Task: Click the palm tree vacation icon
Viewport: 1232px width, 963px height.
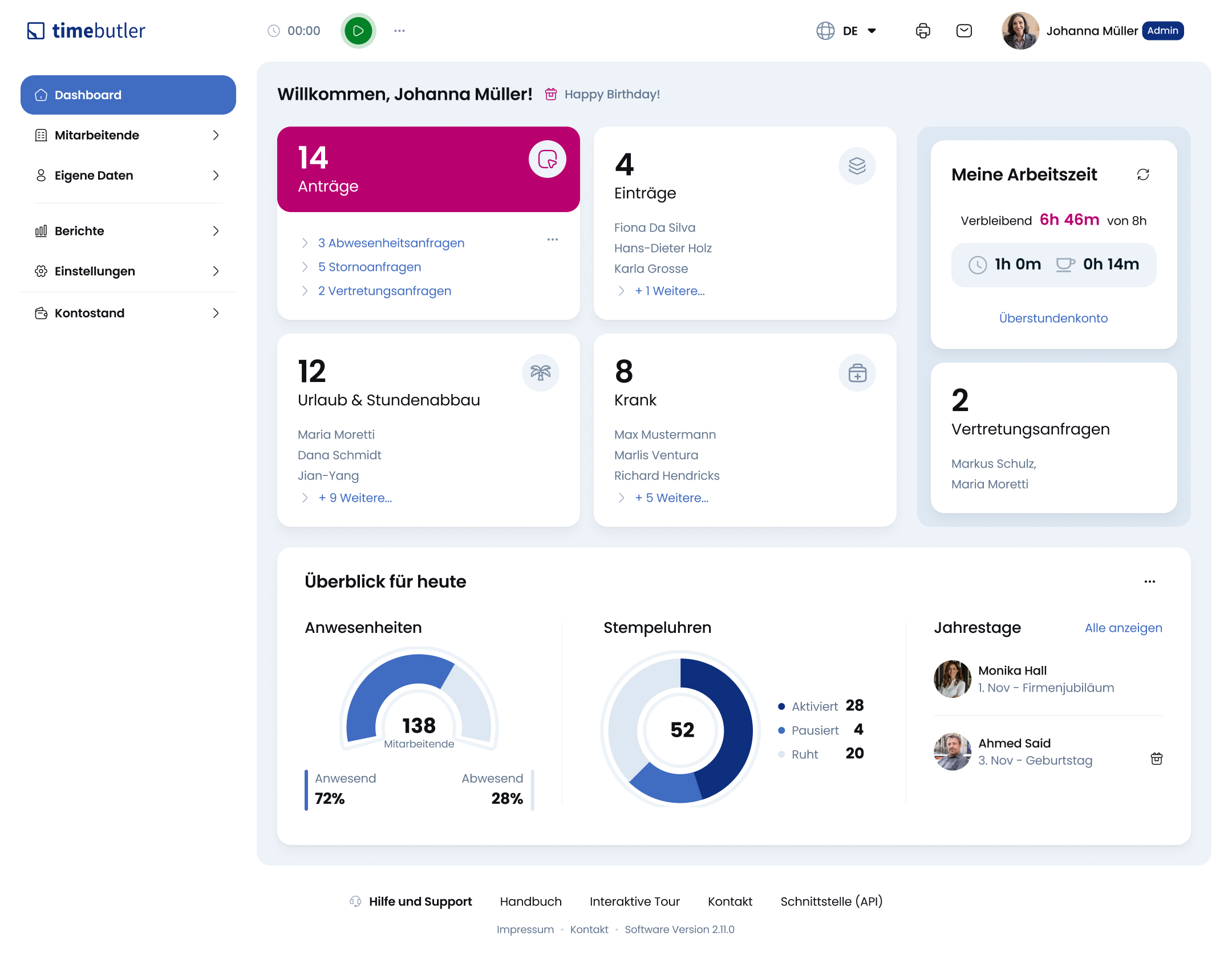Action: (540, 373)
